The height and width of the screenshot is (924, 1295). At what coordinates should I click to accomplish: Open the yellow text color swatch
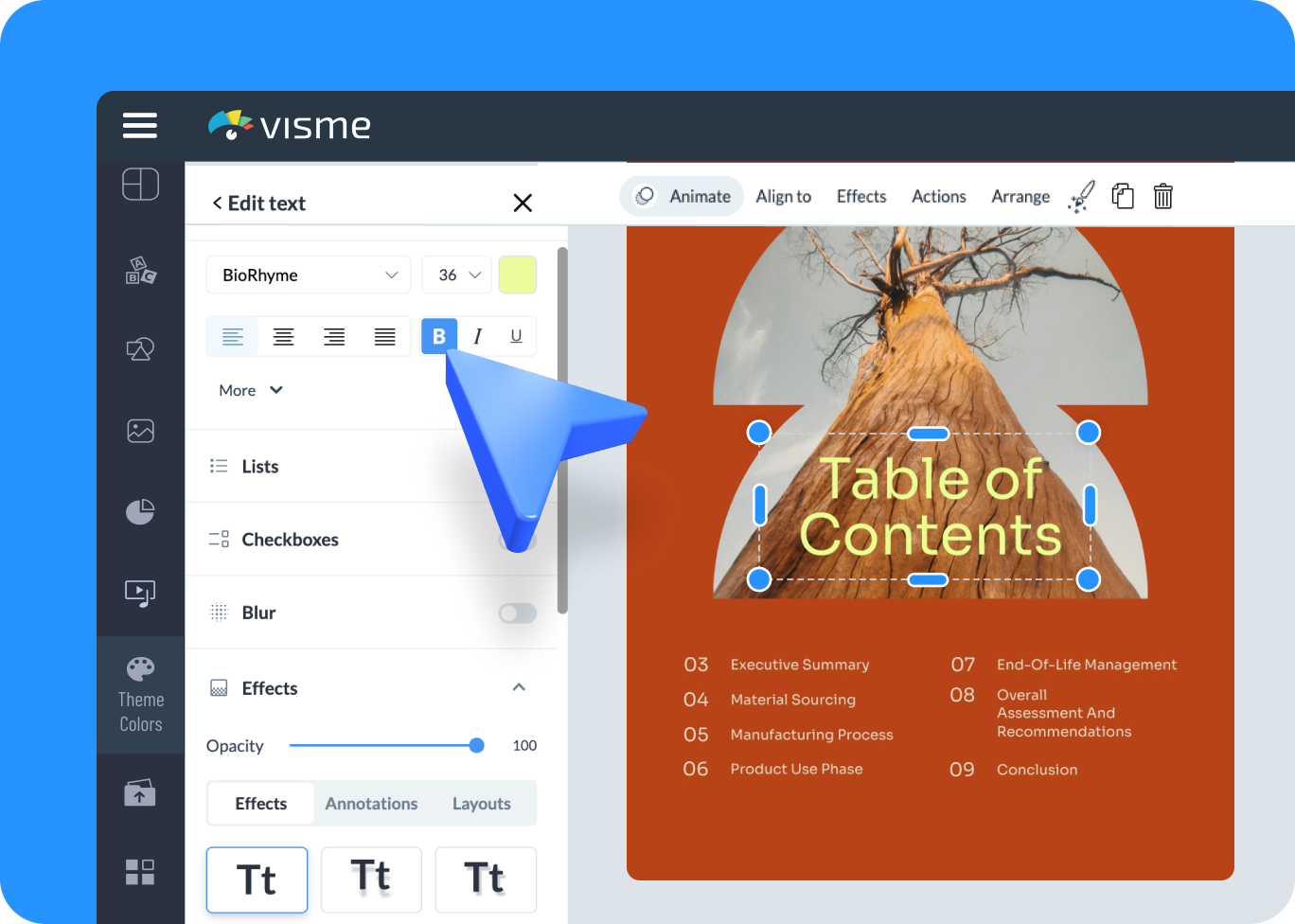pyautogui.click(x=518, y=275)
